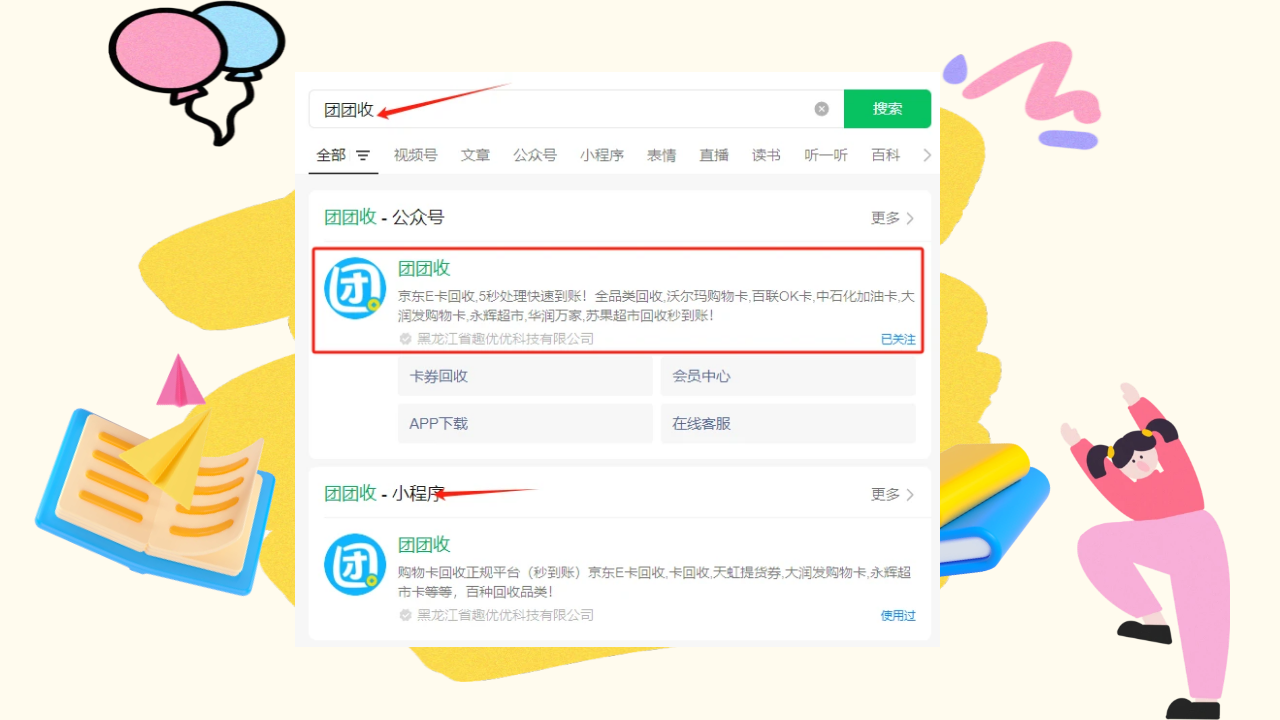The height and width of the screenshot is (720, 1280).
Task: Click 黑龙江省趣优优科技有限公司 under the 小程序 result
Action: [x=505, y=615]
